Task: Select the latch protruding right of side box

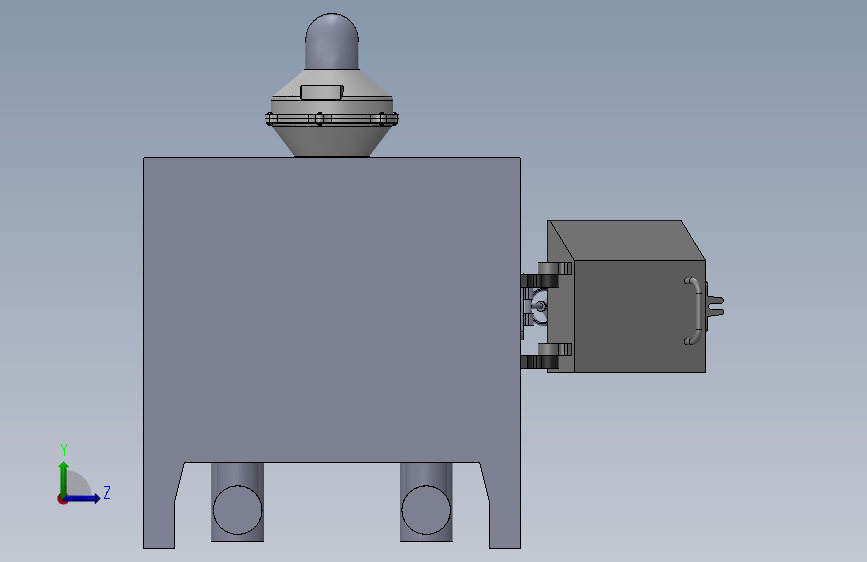Action: pyautogui.click(x=715, y=306)
